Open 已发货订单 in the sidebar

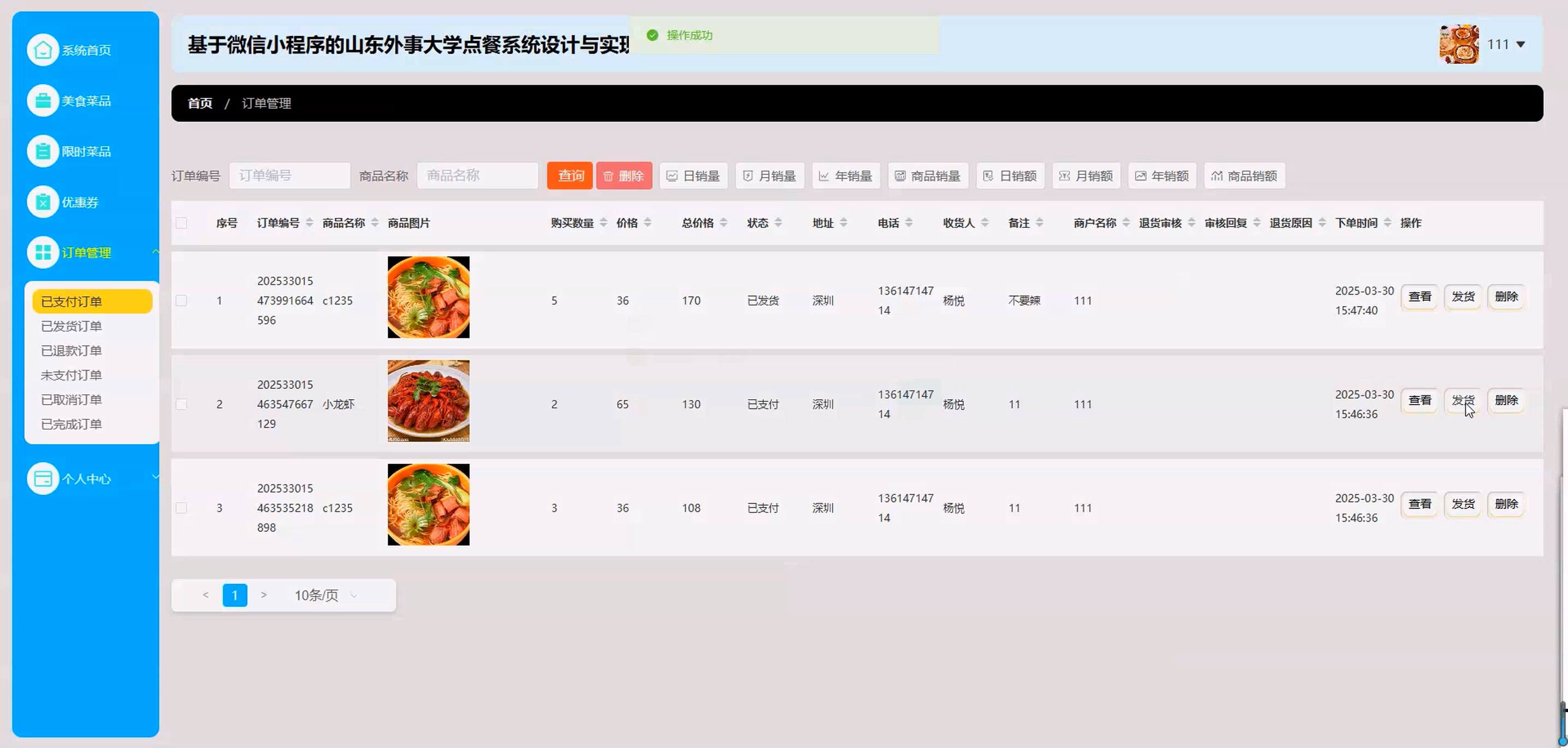pos(71,326)
